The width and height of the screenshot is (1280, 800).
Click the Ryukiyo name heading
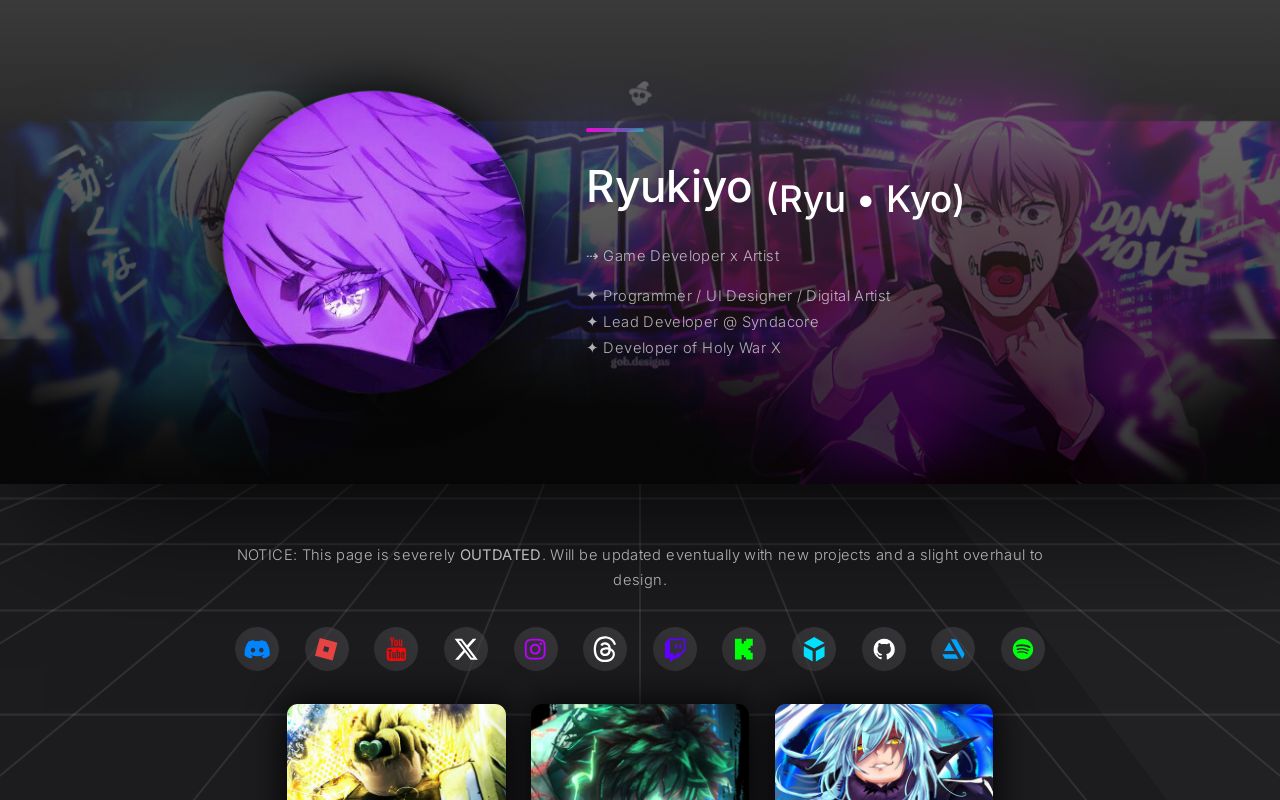(x=669, y=187)
